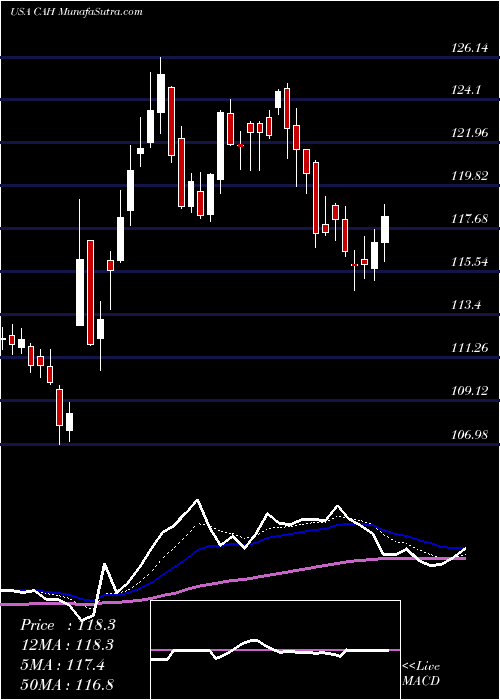Click the <<Live MACD label
The width and height of the screenshot is (500, 700).
point(421,674)
